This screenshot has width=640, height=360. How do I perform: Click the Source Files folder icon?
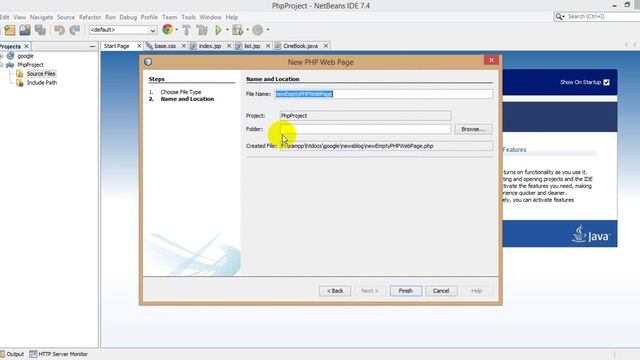20,74
